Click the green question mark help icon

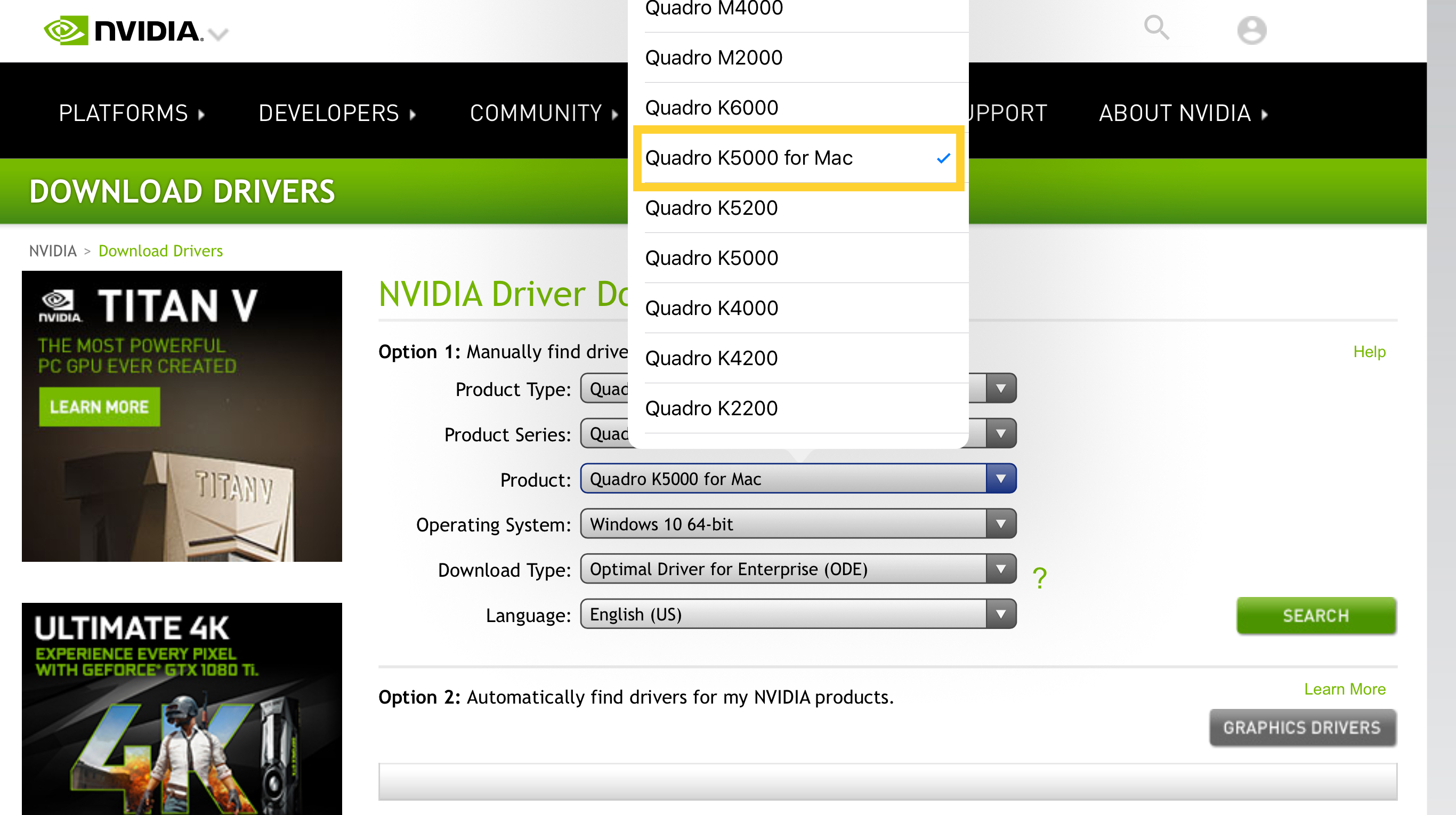tap(1039, 578)
